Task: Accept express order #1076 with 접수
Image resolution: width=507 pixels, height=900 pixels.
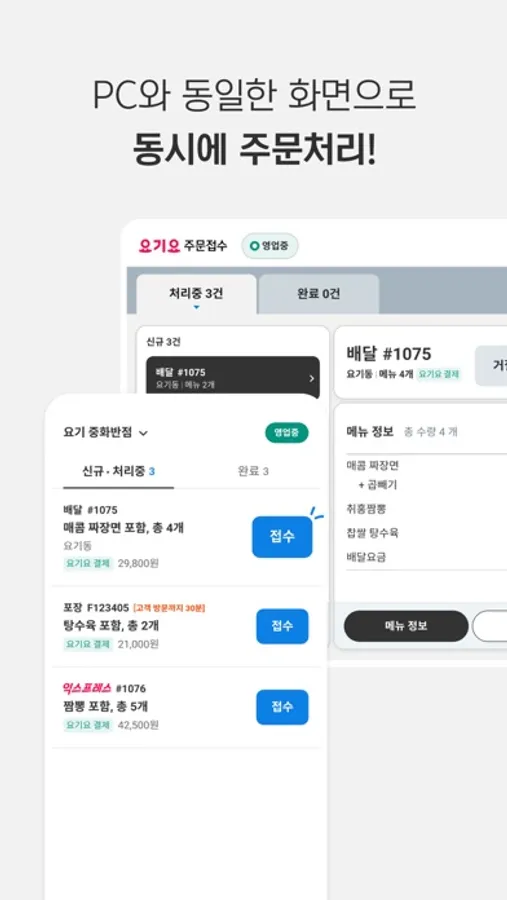Action: [282, 707]
